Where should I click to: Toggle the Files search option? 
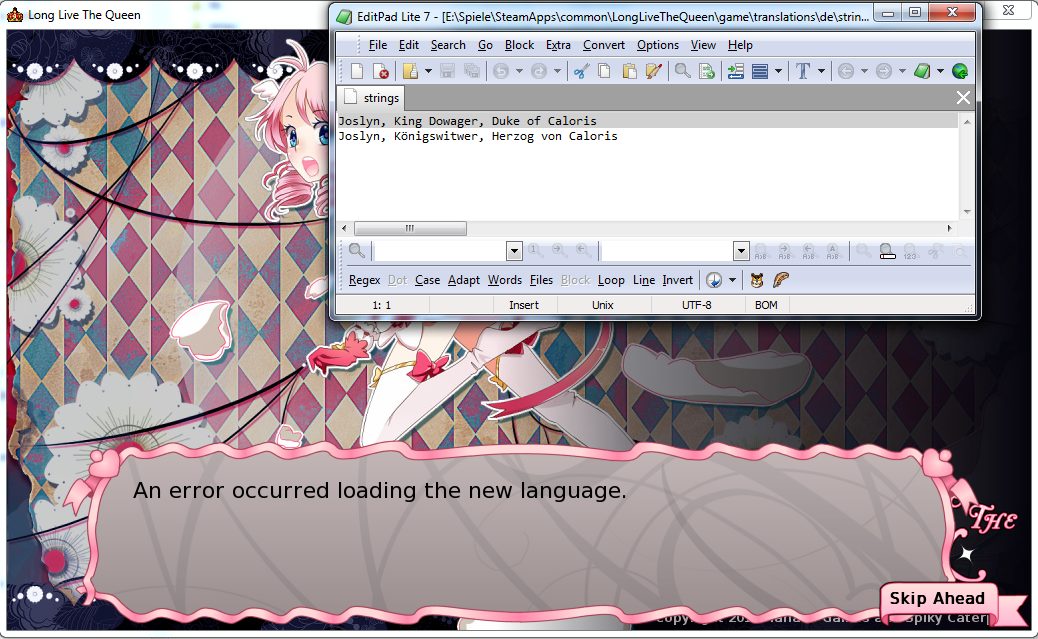(541, 280)
